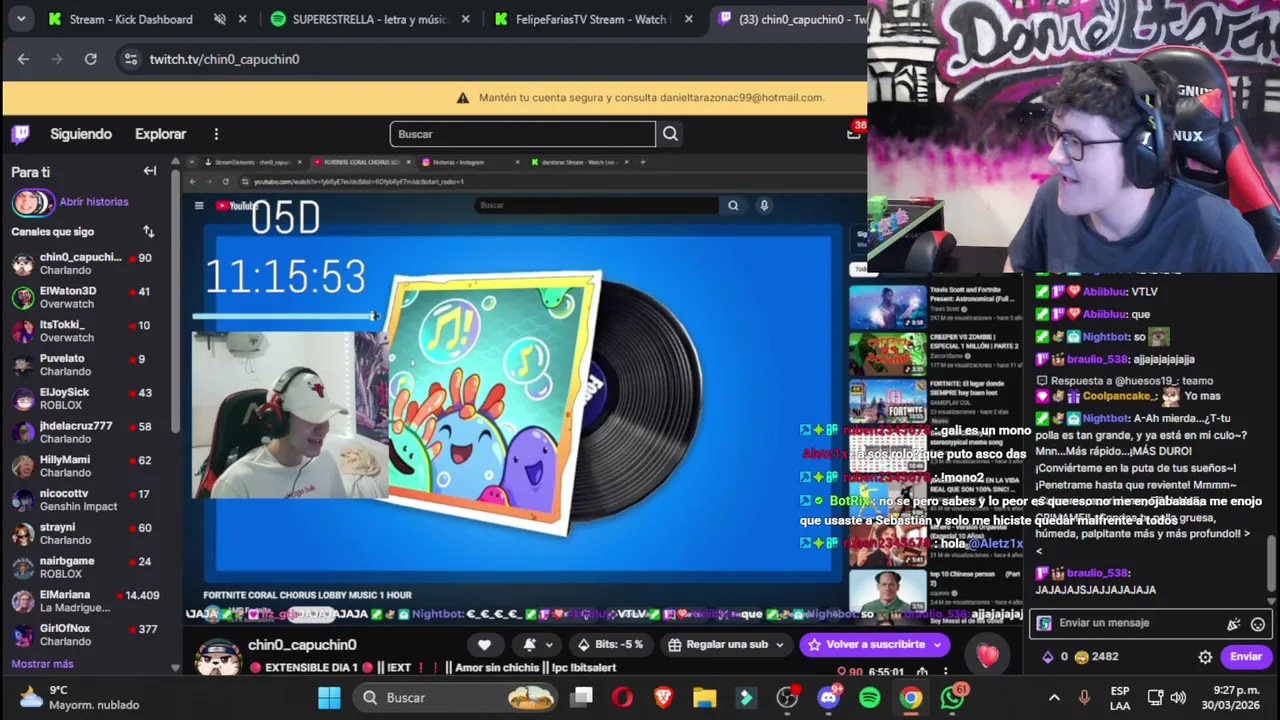Click the browser back arrow
This screenshot has width=1280, height=720.
pyautogui.click(x=23, y=59)
